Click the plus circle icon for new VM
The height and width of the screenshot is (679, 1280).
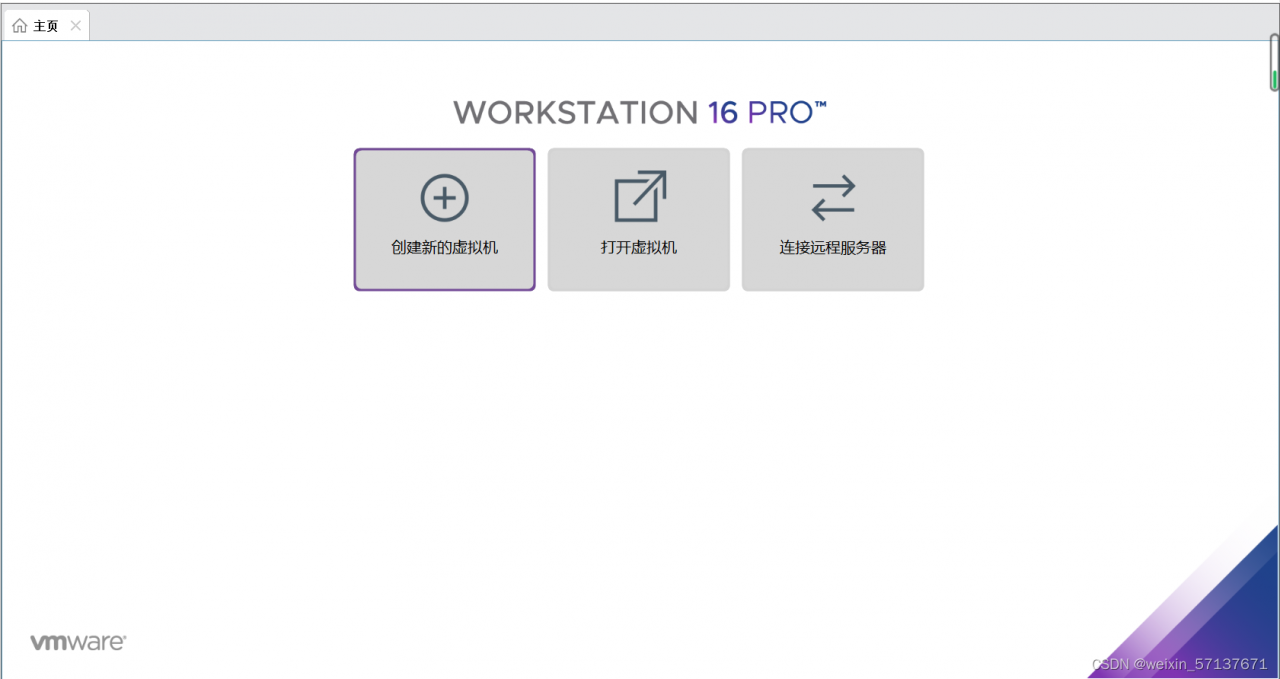(x=444, y=197)
